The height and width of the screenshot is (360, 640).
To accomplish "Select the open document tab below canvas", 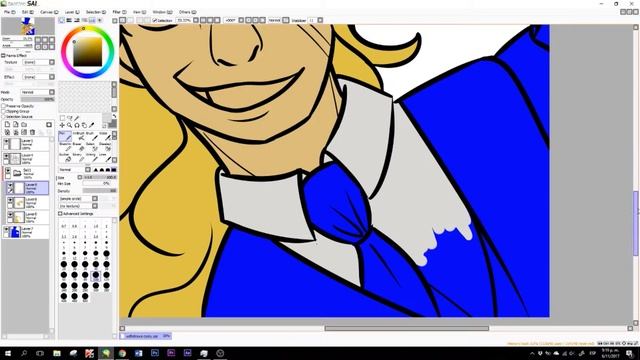I will click(146, 336).
